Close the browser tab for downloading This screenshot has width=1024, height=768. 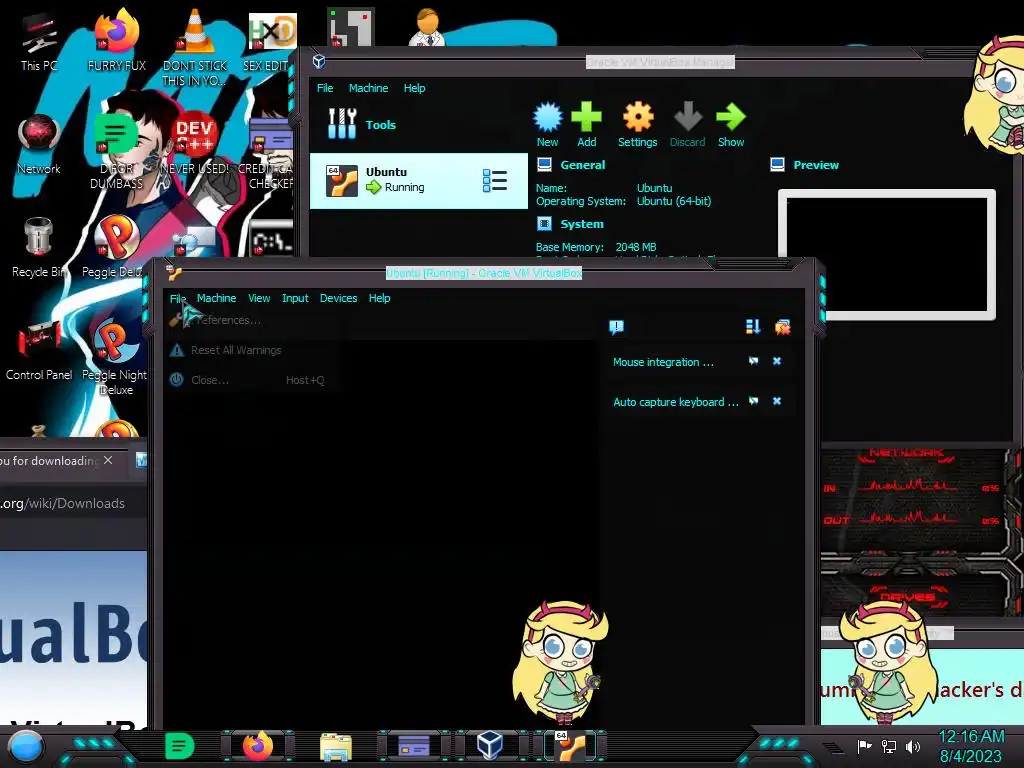[x=108, y=460]
